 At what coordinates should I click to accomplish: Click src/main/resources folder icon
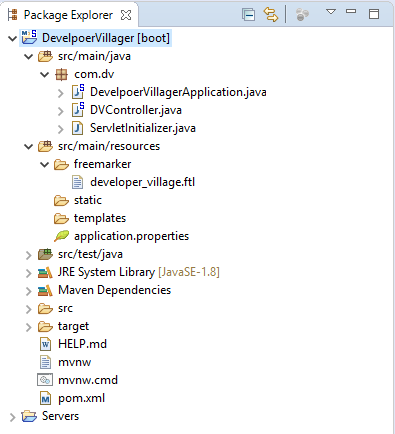click(45, 146)
